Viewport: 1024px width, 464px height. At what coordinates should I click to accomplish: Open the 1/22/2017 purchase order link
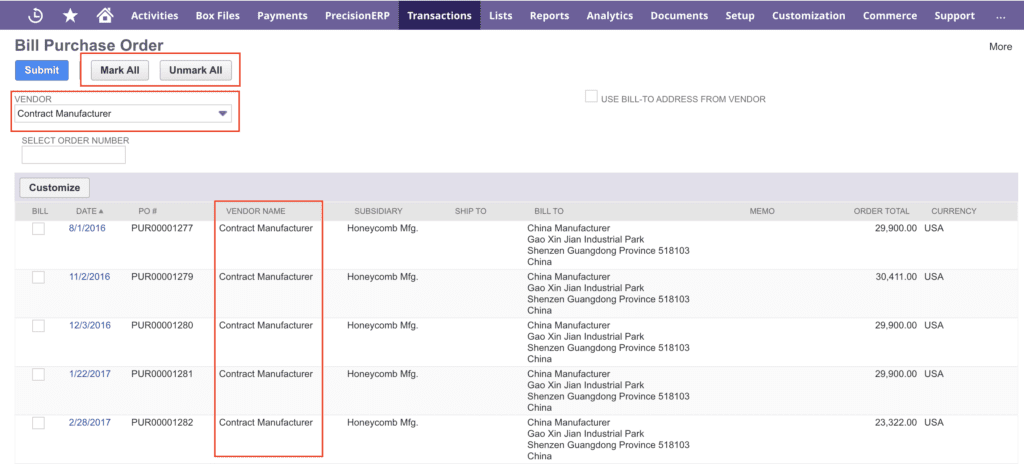coord(89,374)
